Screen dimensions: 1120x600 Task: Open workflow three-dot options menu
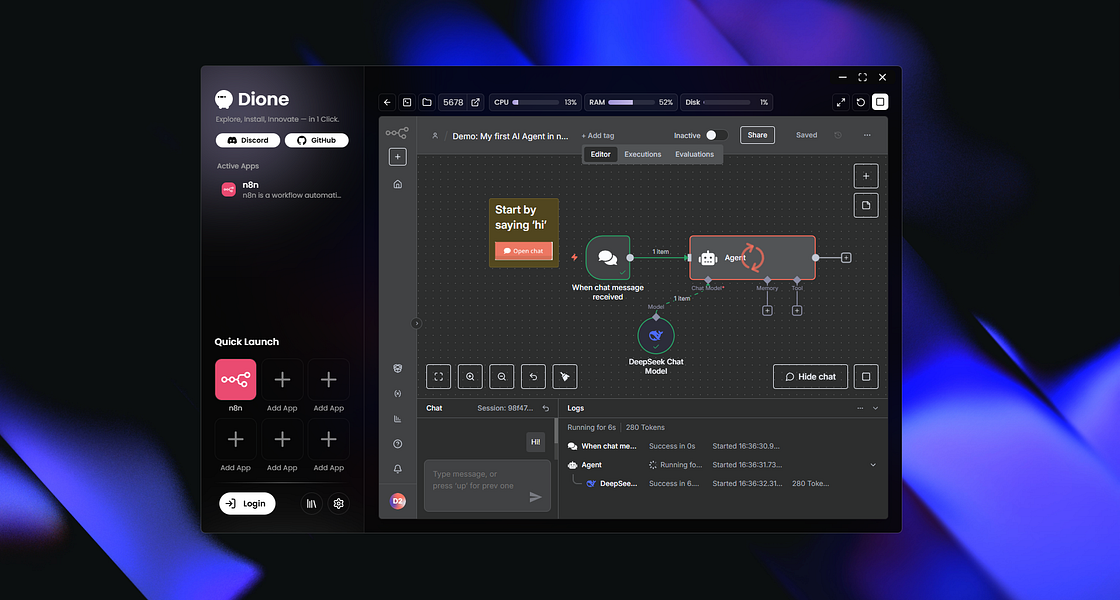tap(867, 135)
